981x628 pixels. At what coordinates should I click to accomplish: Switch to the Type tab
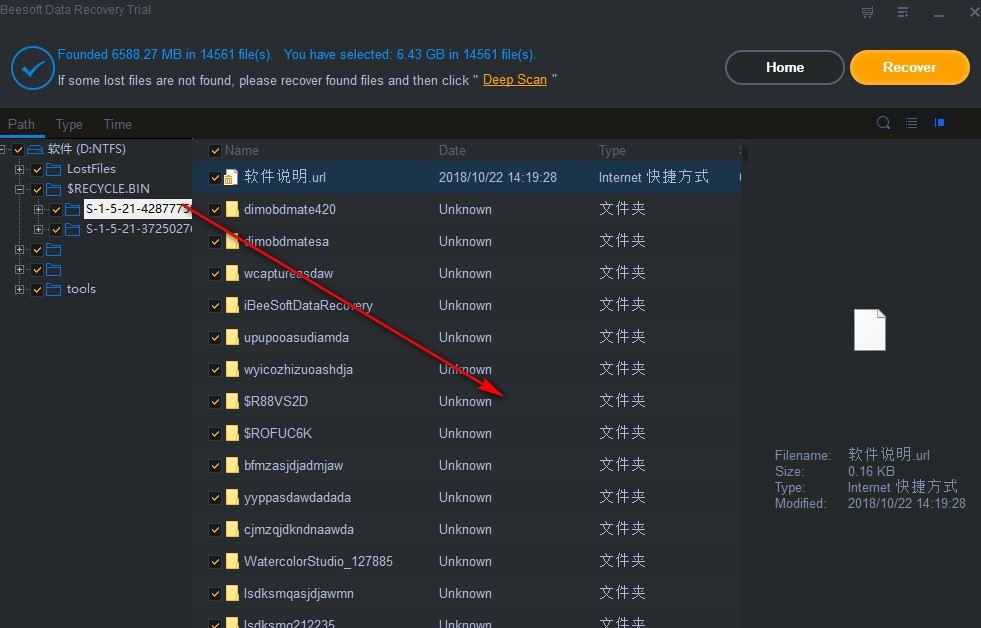pos(69,124)
